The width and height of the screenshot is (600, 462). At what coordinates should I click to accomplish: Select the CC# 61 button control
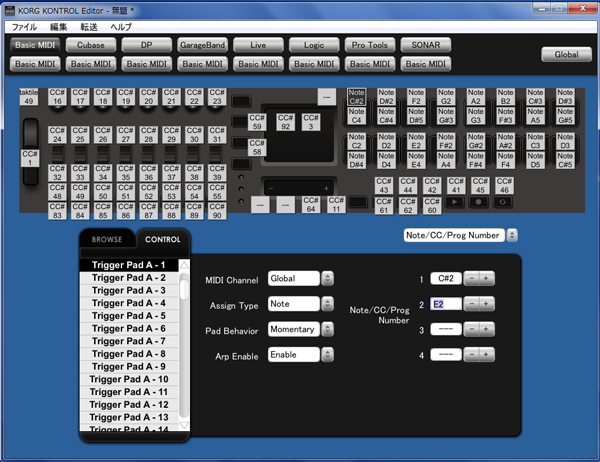(x=384, y=206)
